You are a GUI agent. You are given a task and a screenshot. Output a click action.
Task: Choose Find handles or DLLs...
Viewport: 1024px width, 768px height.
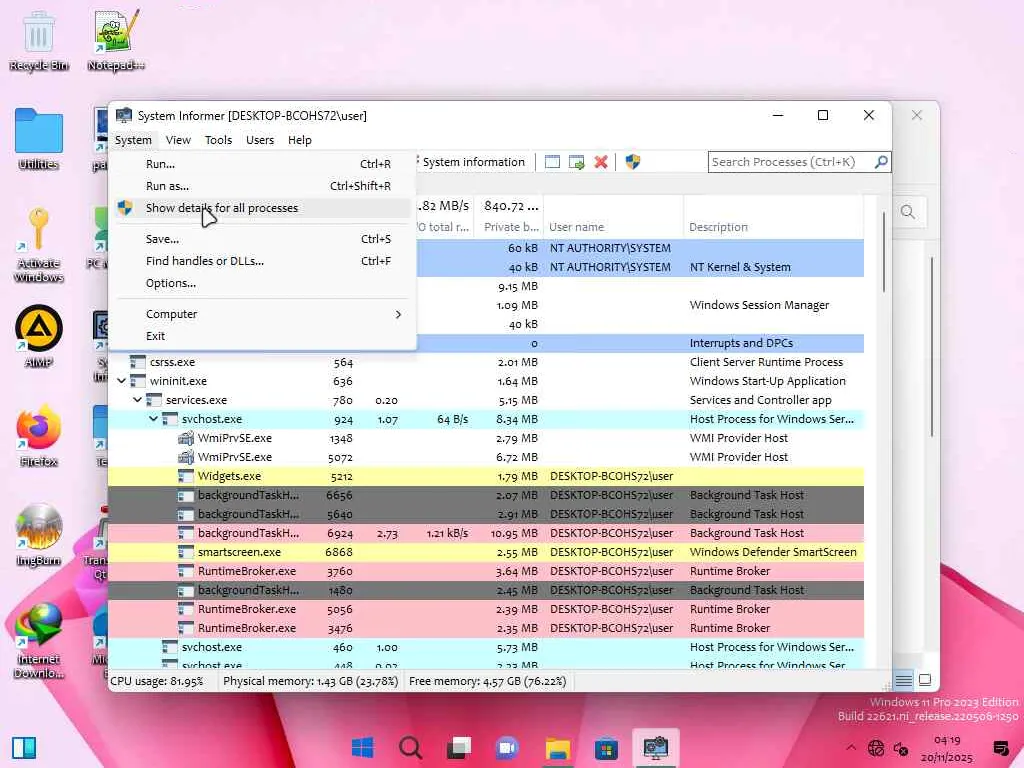[263, 261]
